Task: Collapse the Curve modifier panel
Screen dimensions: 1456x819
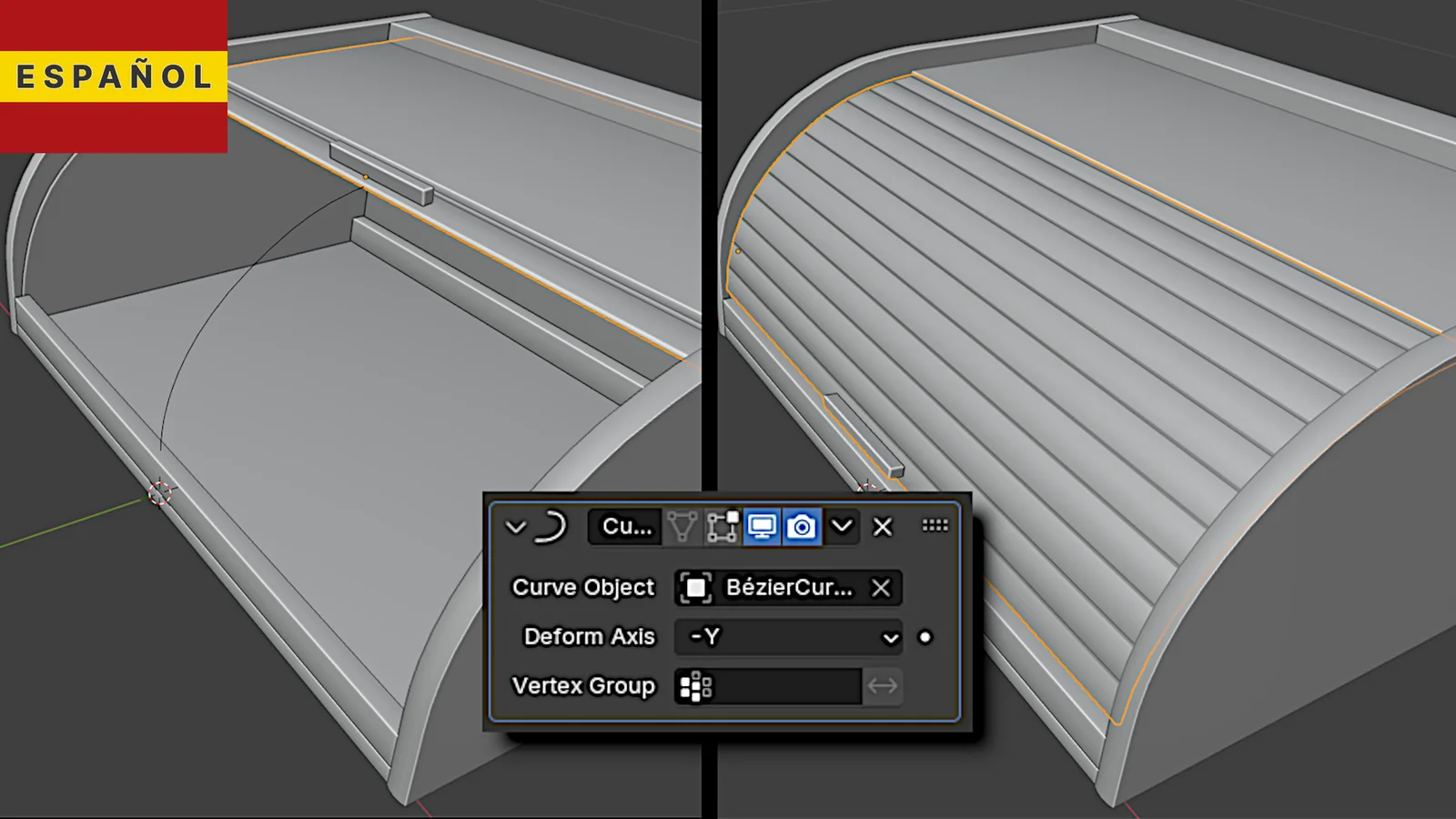Action: pyautogui.click(x=515, y=527)
